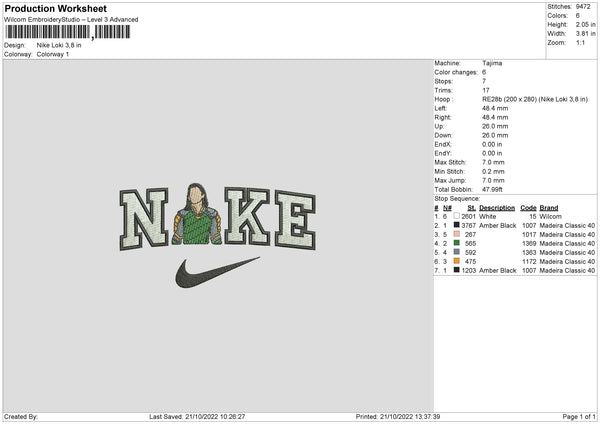Click the Total Bobbin value '47.99ft'
600x424 pixels.
492,189
